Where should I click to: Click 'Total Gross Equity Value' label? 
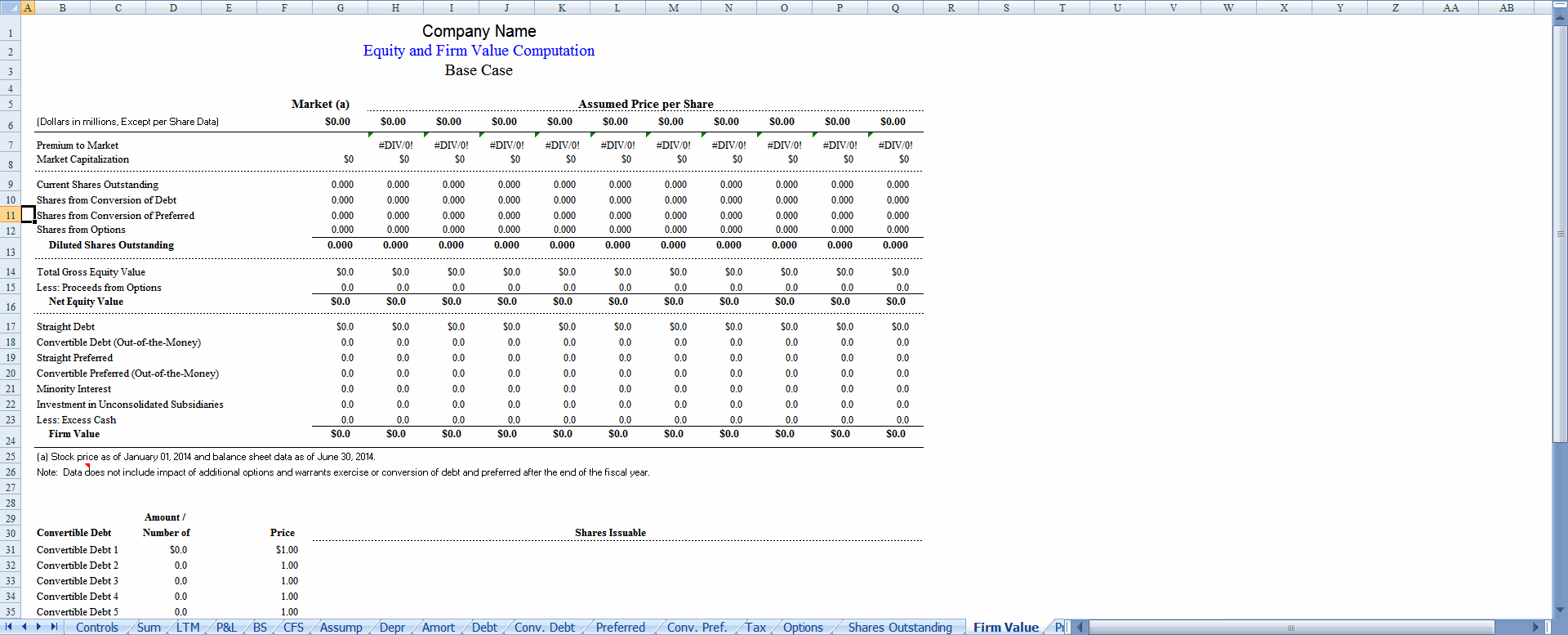point(91,272)
